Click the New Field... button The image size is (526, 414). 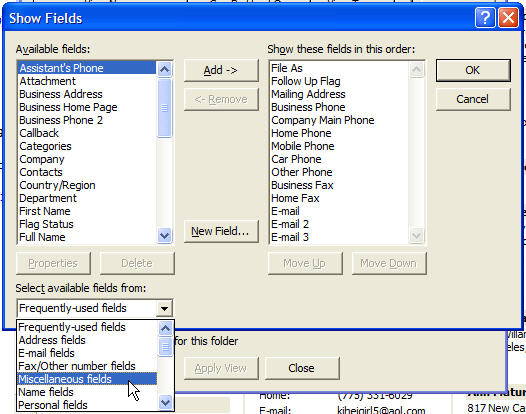(221, 231)
